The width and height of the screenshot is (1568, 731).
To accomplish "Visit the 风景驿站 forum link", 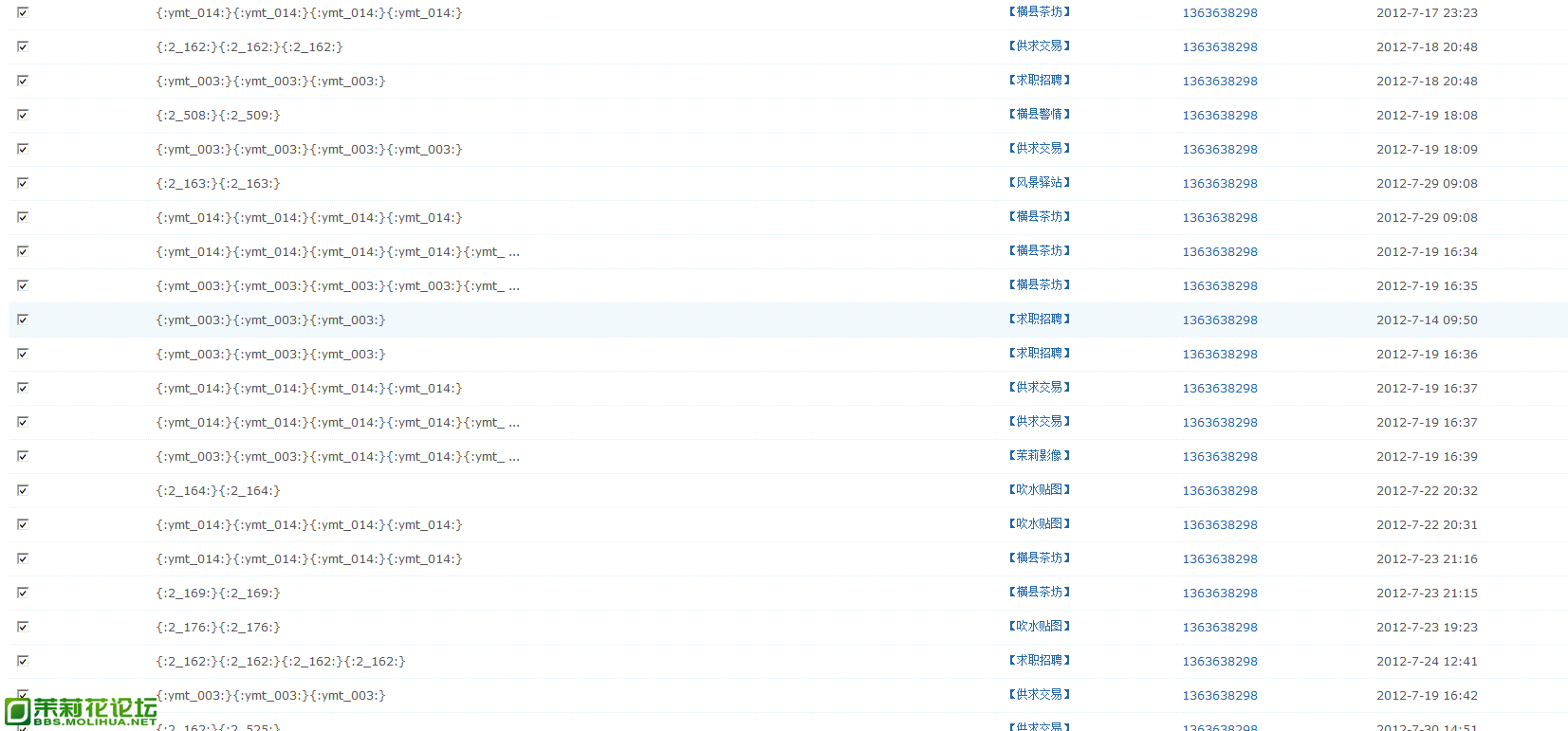I will [1040, 183].
